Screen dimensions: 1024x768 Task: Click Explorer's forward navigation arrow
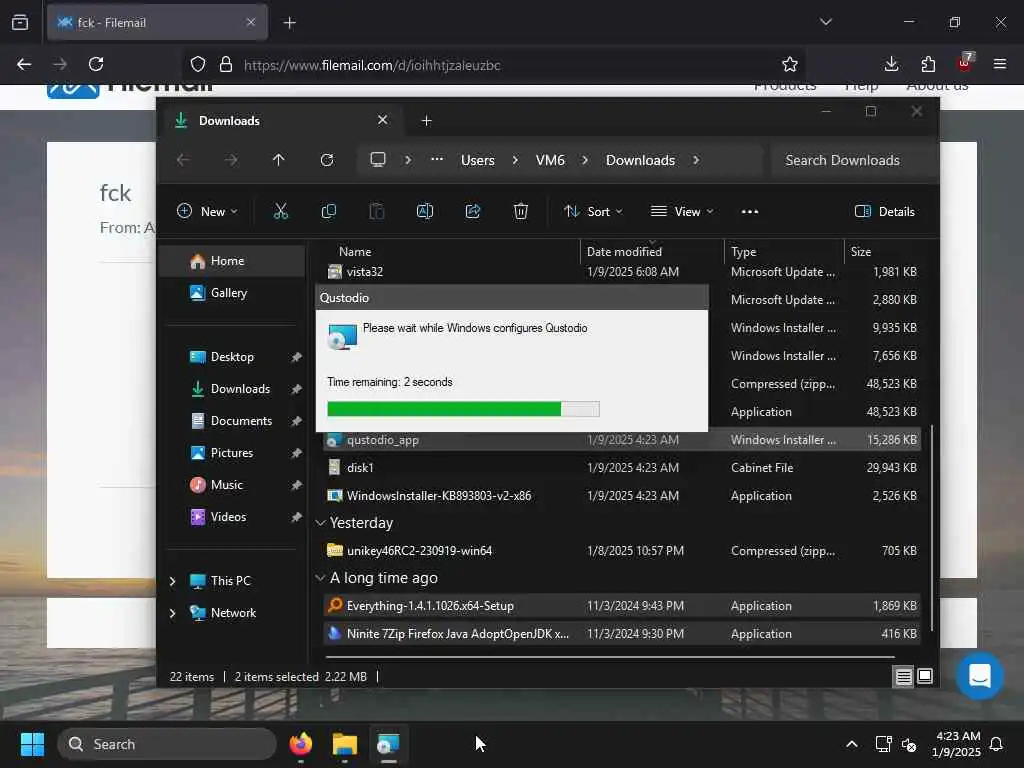click(x=231, y=160)
